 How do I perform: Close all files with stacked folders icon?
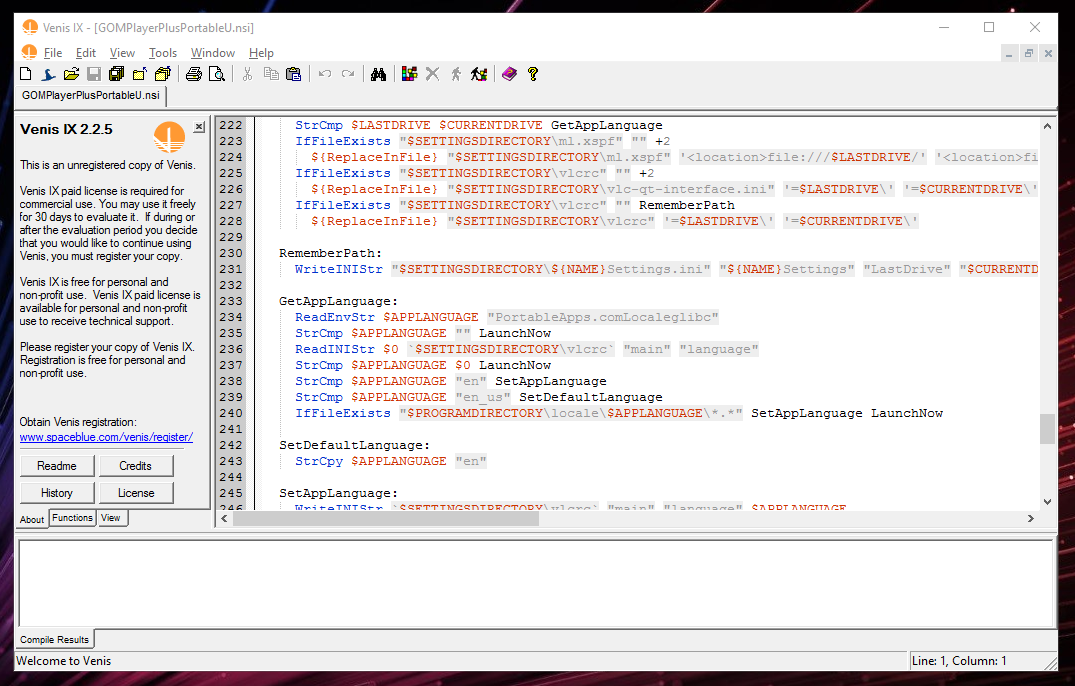(x=162, y=74)
